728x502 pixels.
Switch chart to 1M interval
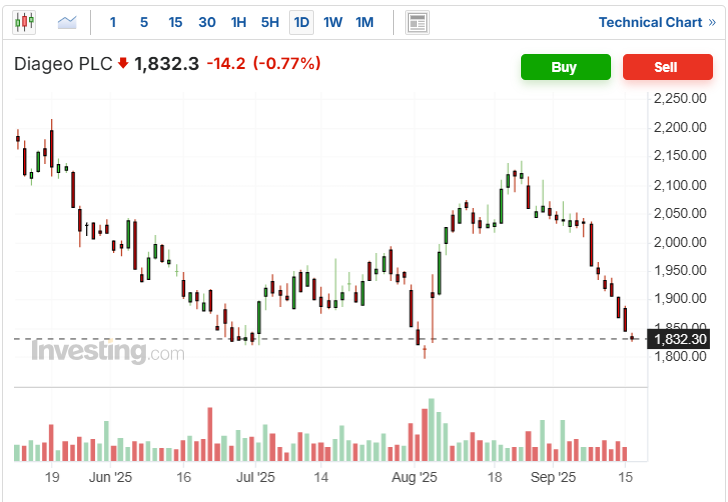pos(364,22)
